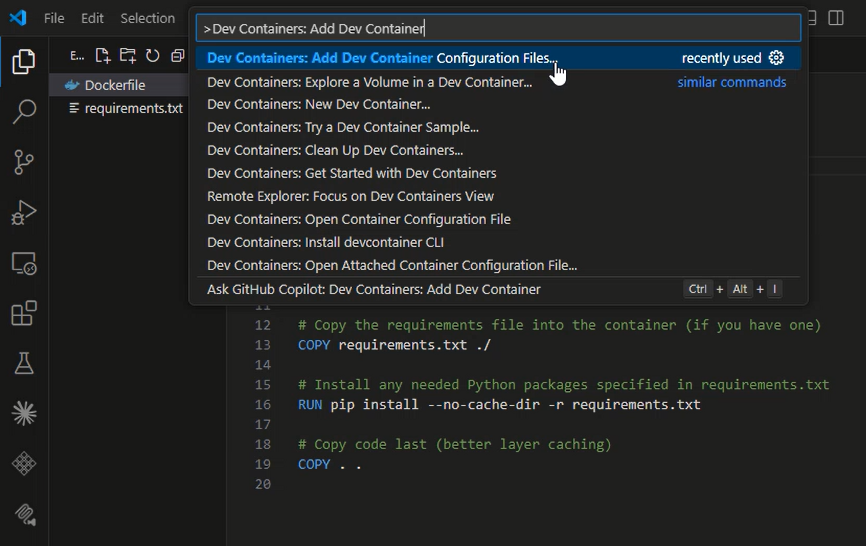Viewport: 866px width, 546px height.
Task: Click the starburst icon in activity bar
Action: point(24,414)
